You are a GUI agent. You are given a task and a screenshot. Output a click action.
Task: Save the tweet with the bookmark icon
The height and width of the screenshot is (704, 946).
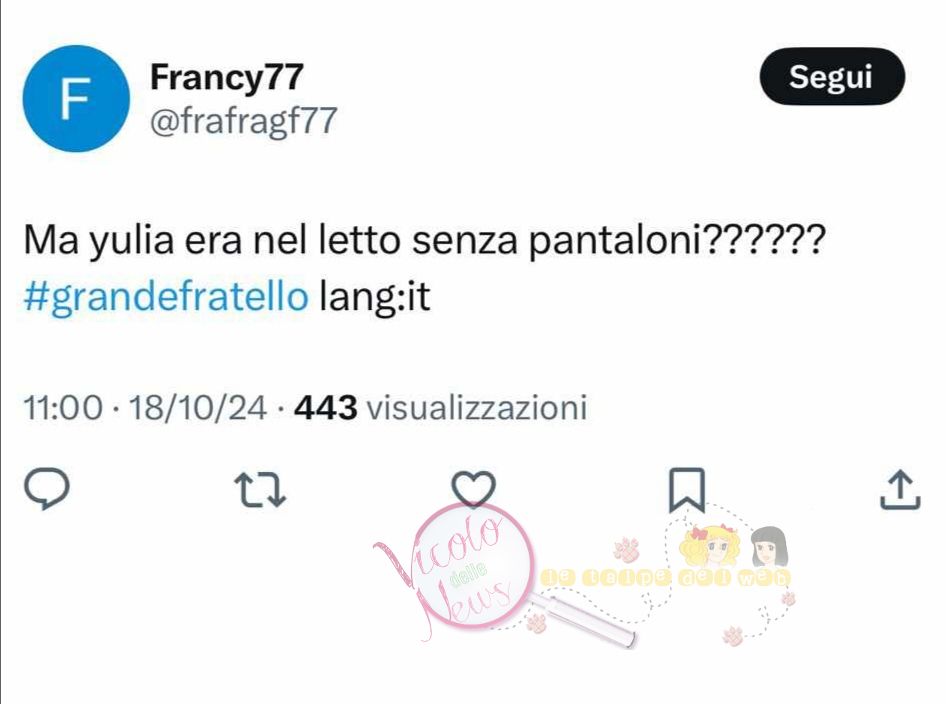[x=687, y=490]
